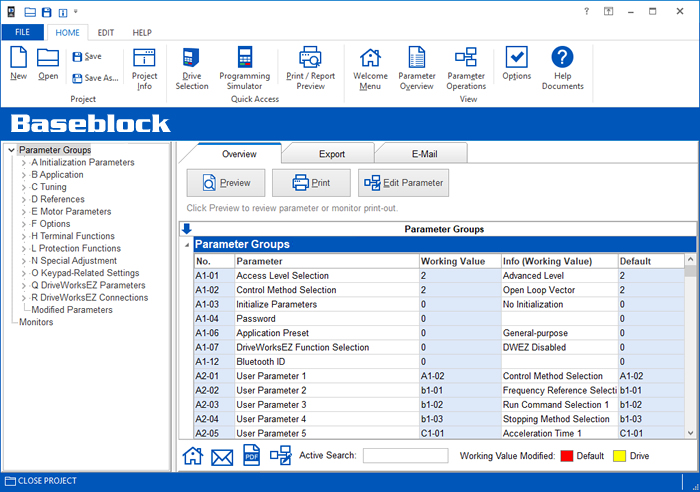Launch the Programming Simulator

(x=244, y=68)
